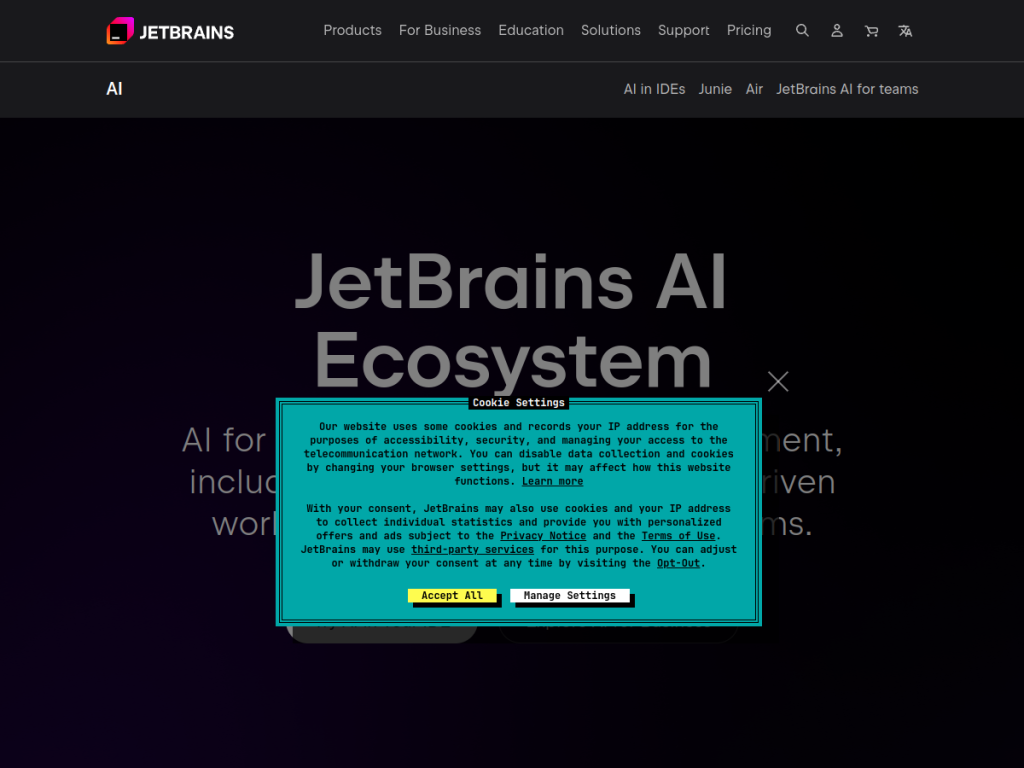Go to the Pricing page

pyautogui.click(x=748, y=31)
